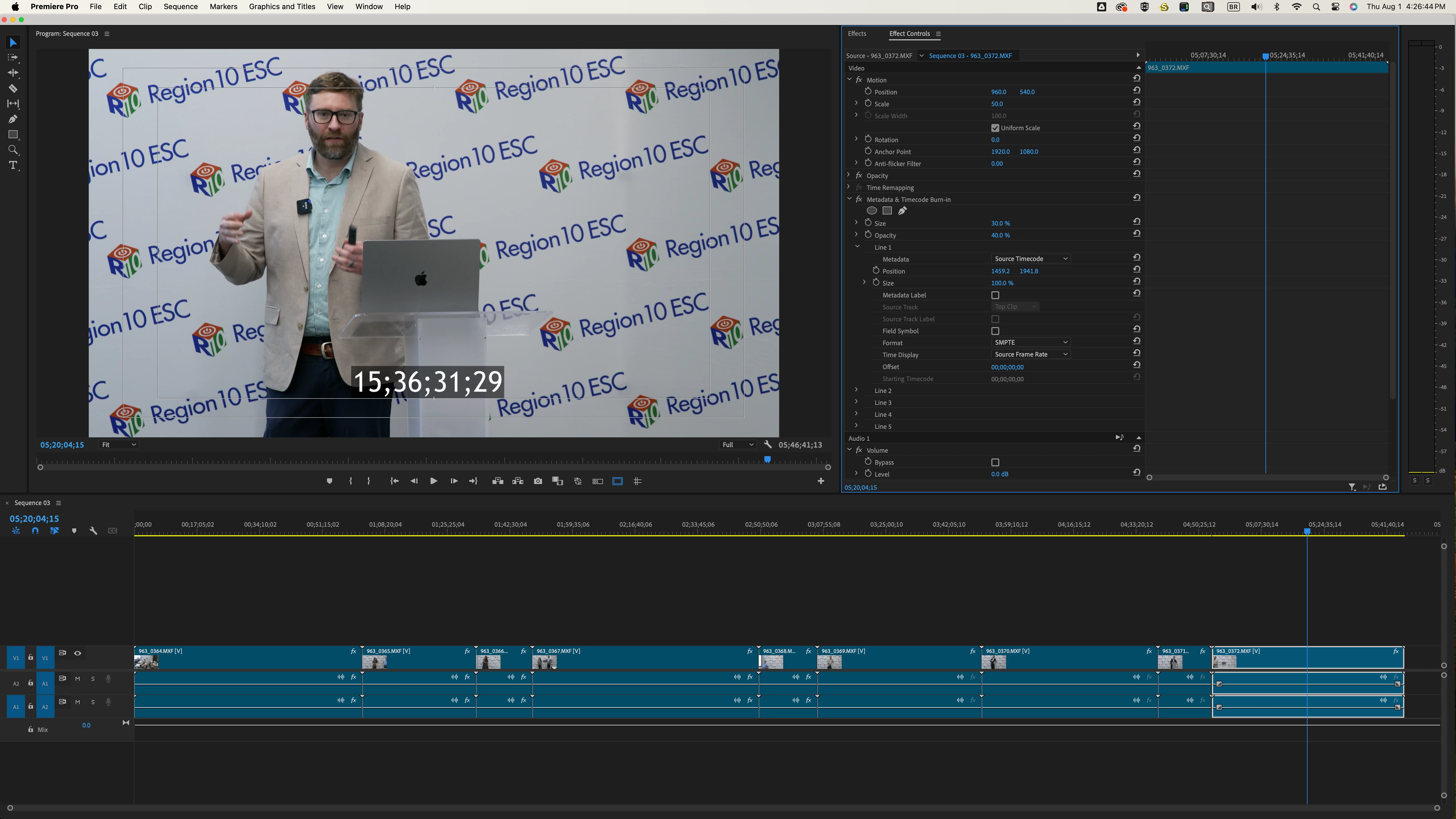Disable the Uniform Scale checkbox
The height and width of the screenshot is (819, 1456).
pos(995,128)
